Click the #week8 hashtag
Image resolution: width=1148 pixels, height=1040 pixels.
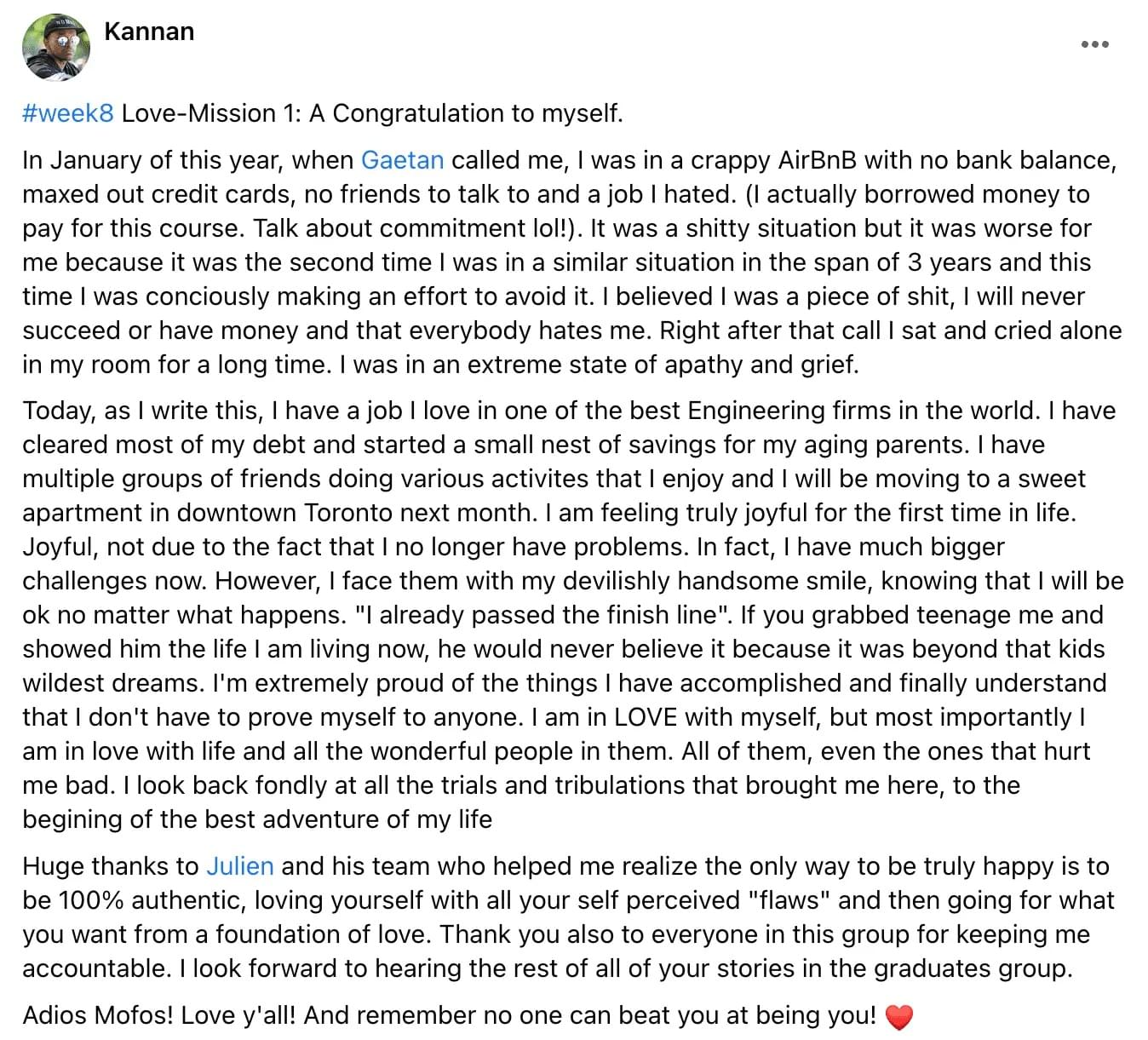coord(67,113)
